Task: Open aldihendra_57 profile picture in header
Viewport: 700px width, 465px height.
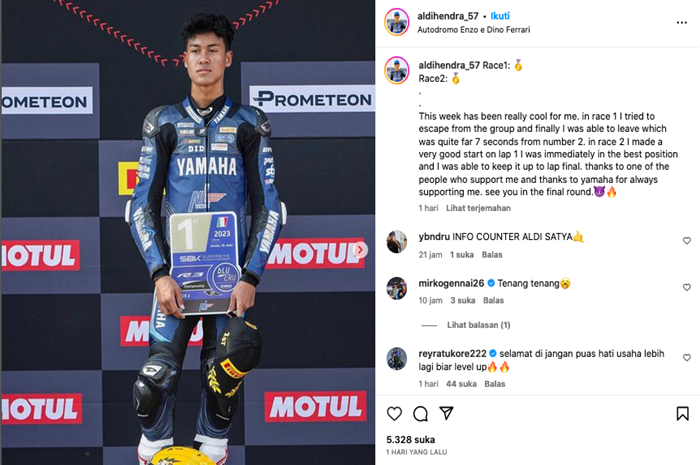Action: pyautogui.click(x=396, y=22)
